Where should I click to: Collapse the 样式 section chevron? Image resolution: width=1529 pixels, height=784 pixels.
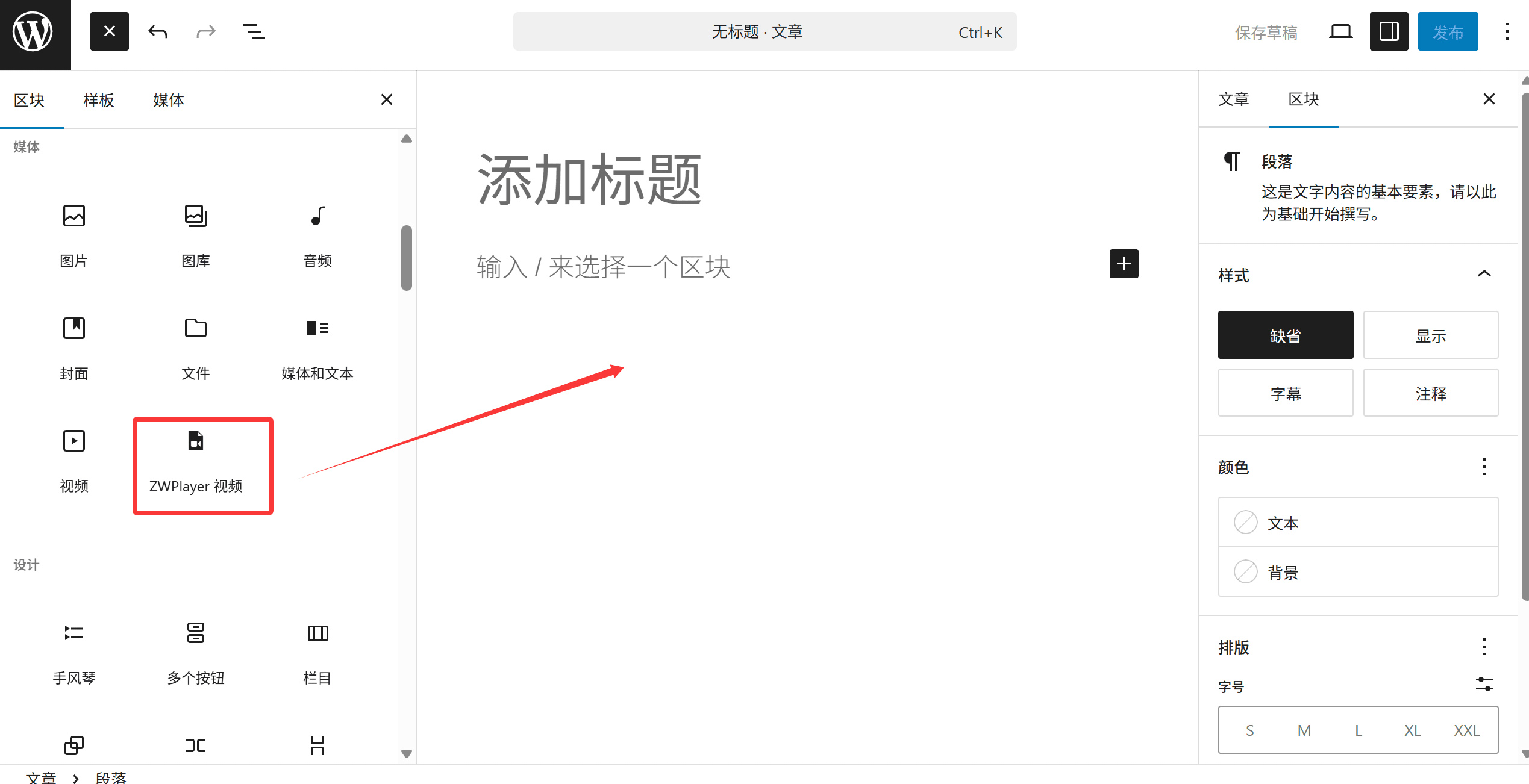click(1484, 274)
